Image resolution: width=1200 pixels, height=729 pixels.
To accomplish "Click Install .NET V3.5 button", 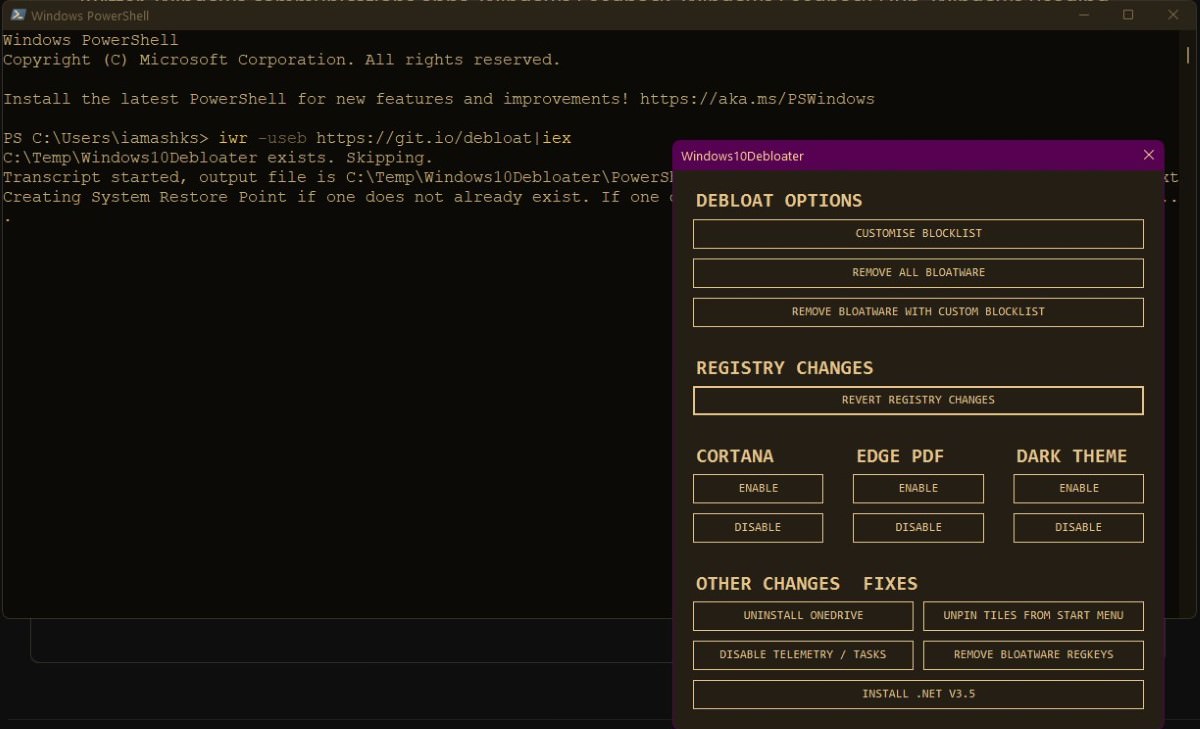I will (918, 694).
